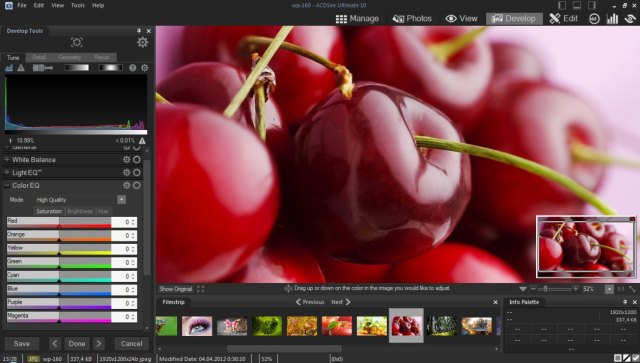
Task: Expand the White Balance section
Action: click(7, 160)
